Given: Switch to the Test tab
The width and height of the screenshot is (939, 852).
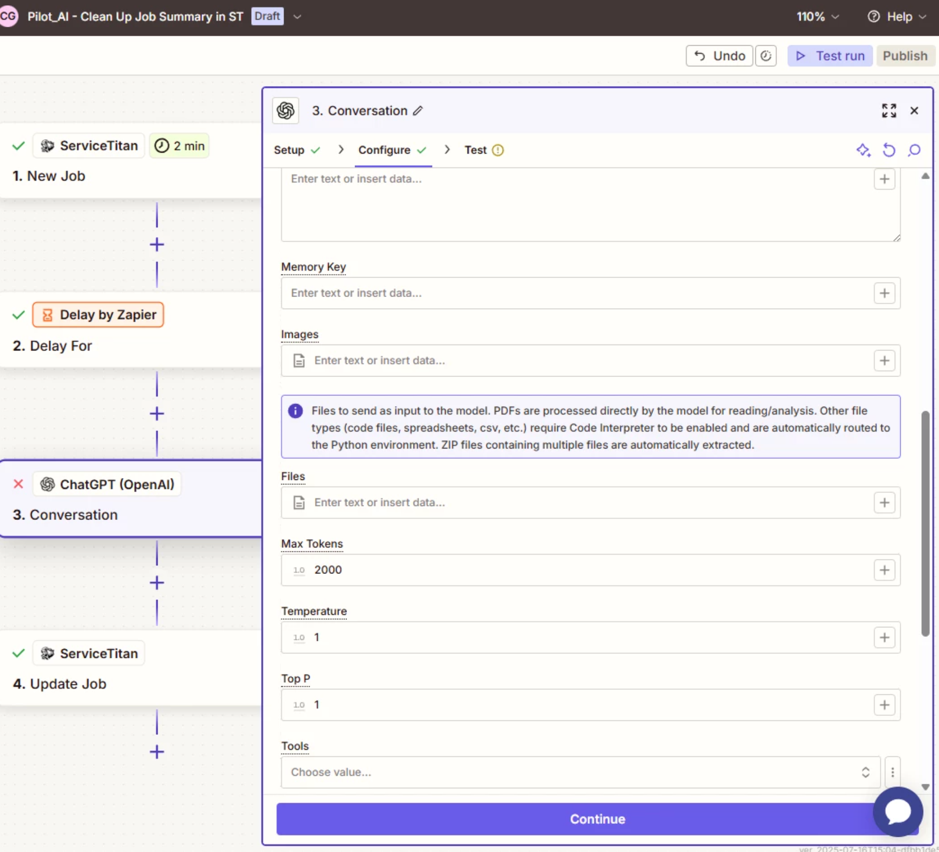Looking at the screenshot, I should click(x=484, y=150).
